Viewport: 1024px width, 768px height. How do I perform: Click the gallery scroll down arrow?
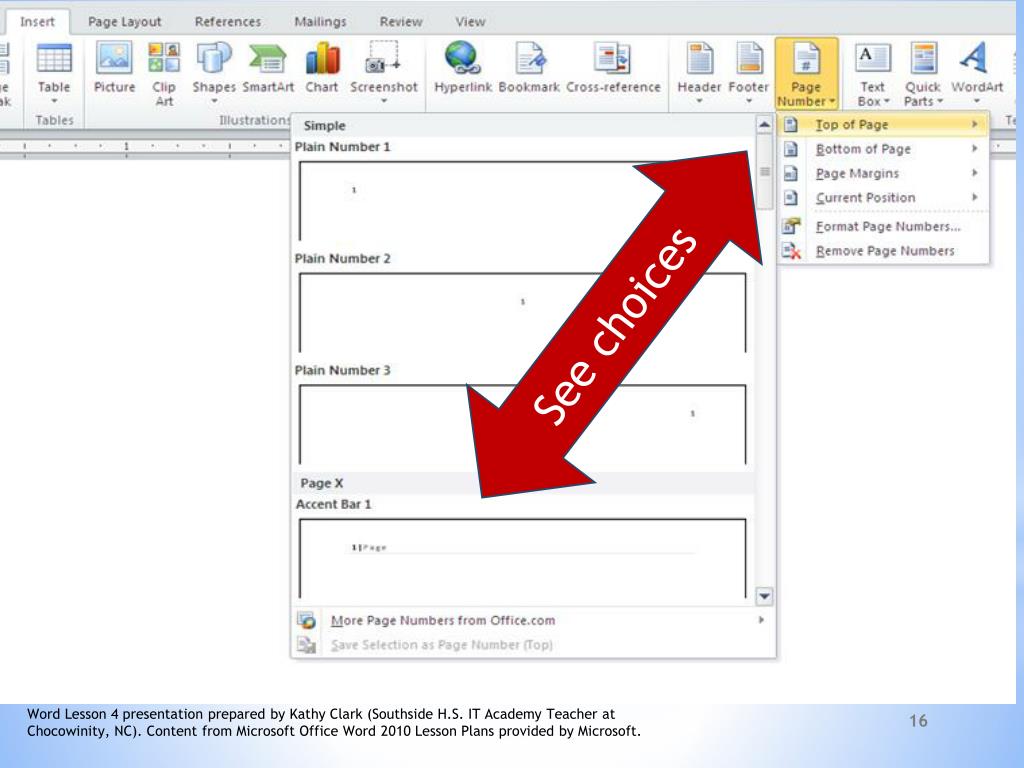764,596
